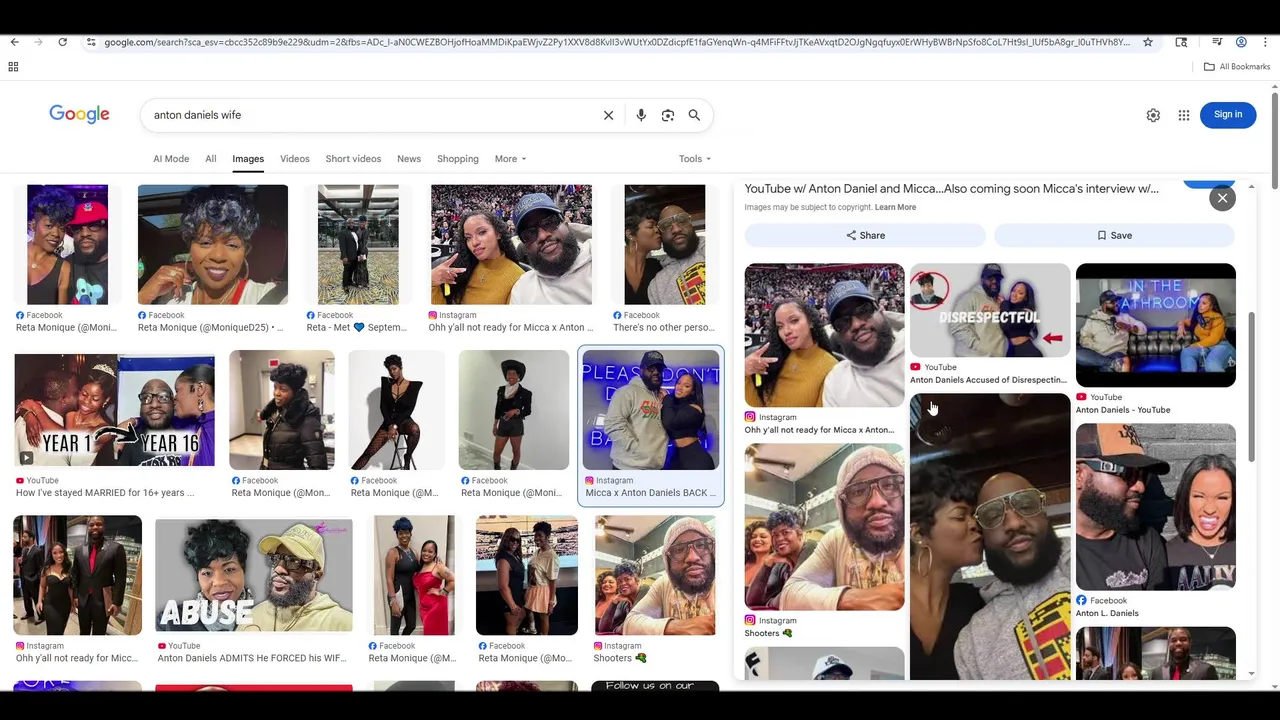Open 'Reta - Met' Facebook result link

[x=356, y=327]
